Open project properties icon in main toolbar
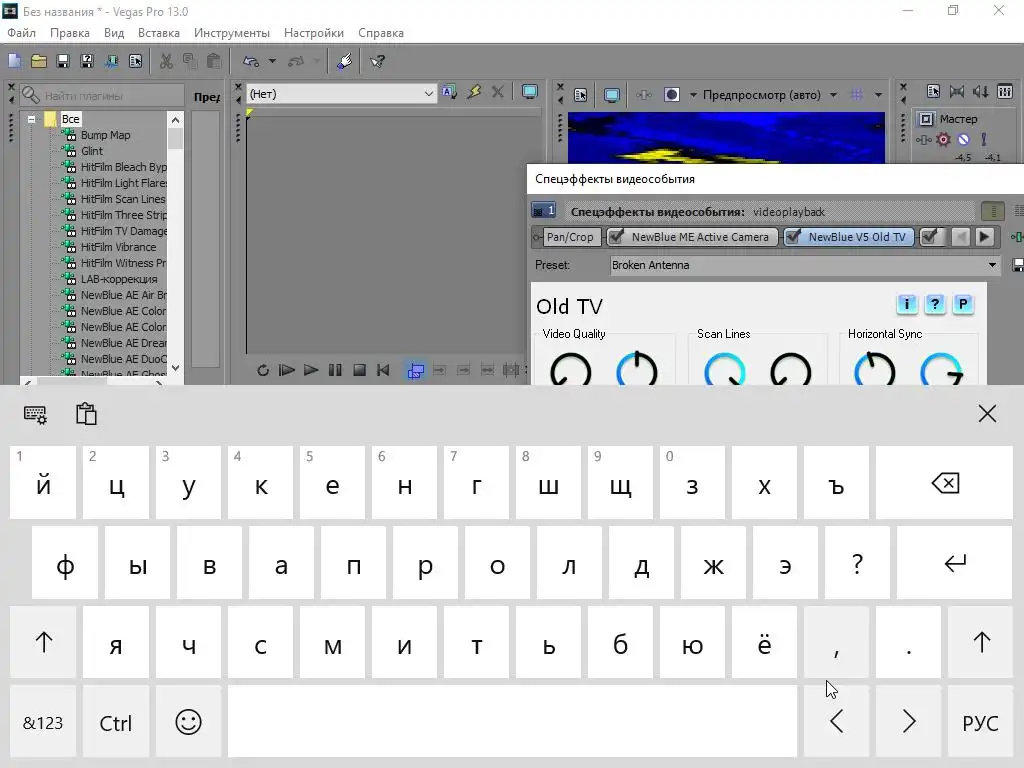The height and width of the screenshot is (768, 1024). [135, 61]
